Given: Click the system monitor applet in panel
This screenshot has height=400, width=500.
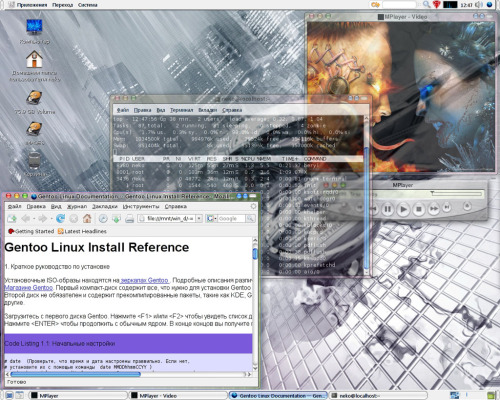Looking at the screenshot, I should click(x=450, y=5).
